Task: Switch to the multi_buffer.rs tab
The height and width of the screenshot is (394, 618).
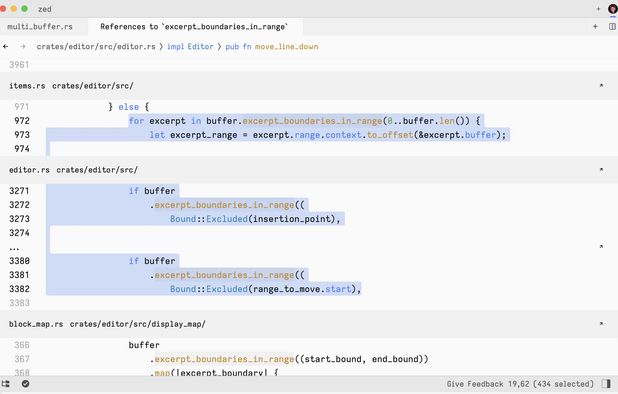Action: click(40, 27)
